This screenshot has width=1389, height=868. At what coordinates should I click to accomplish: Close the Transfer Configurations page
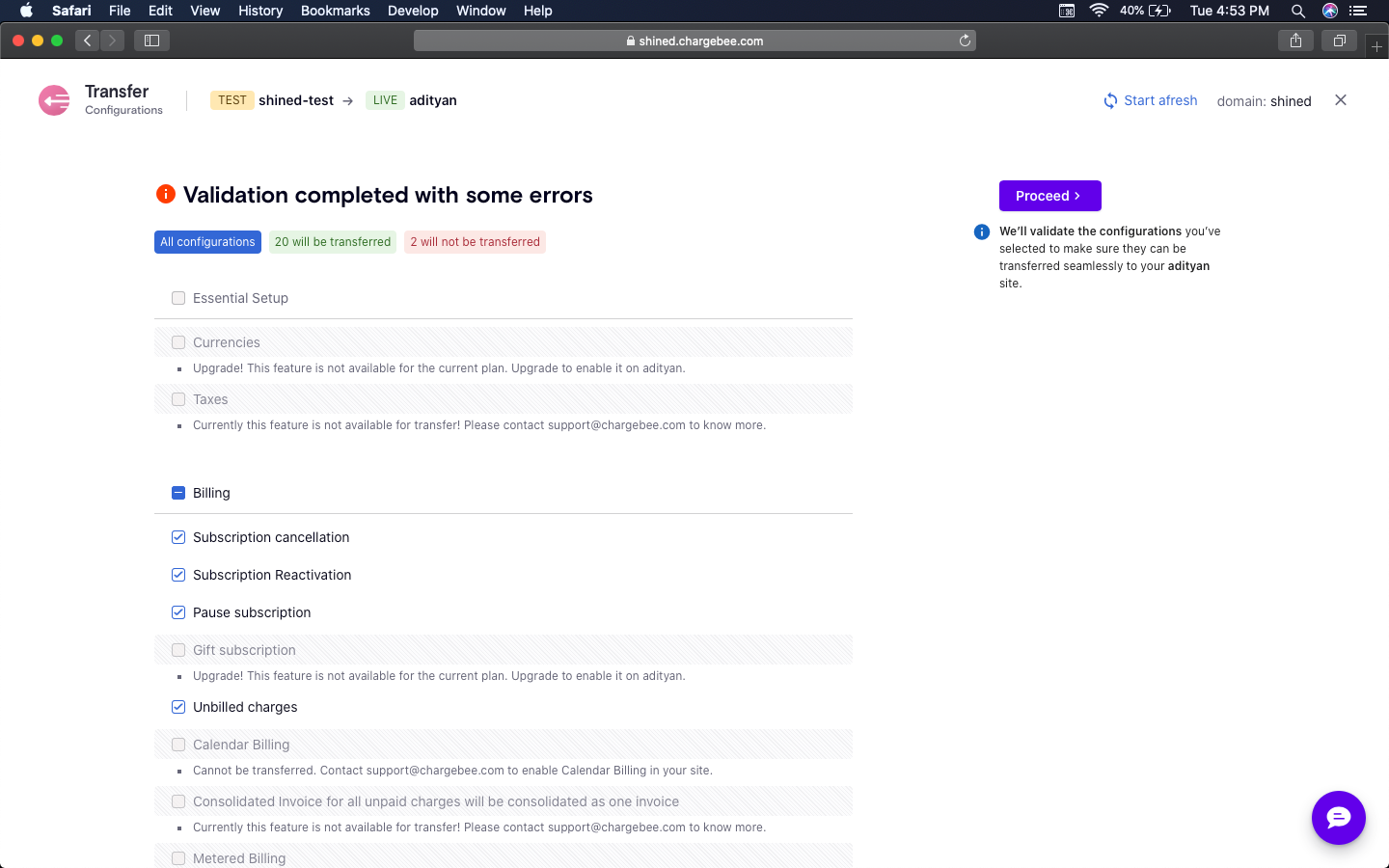1340,100
